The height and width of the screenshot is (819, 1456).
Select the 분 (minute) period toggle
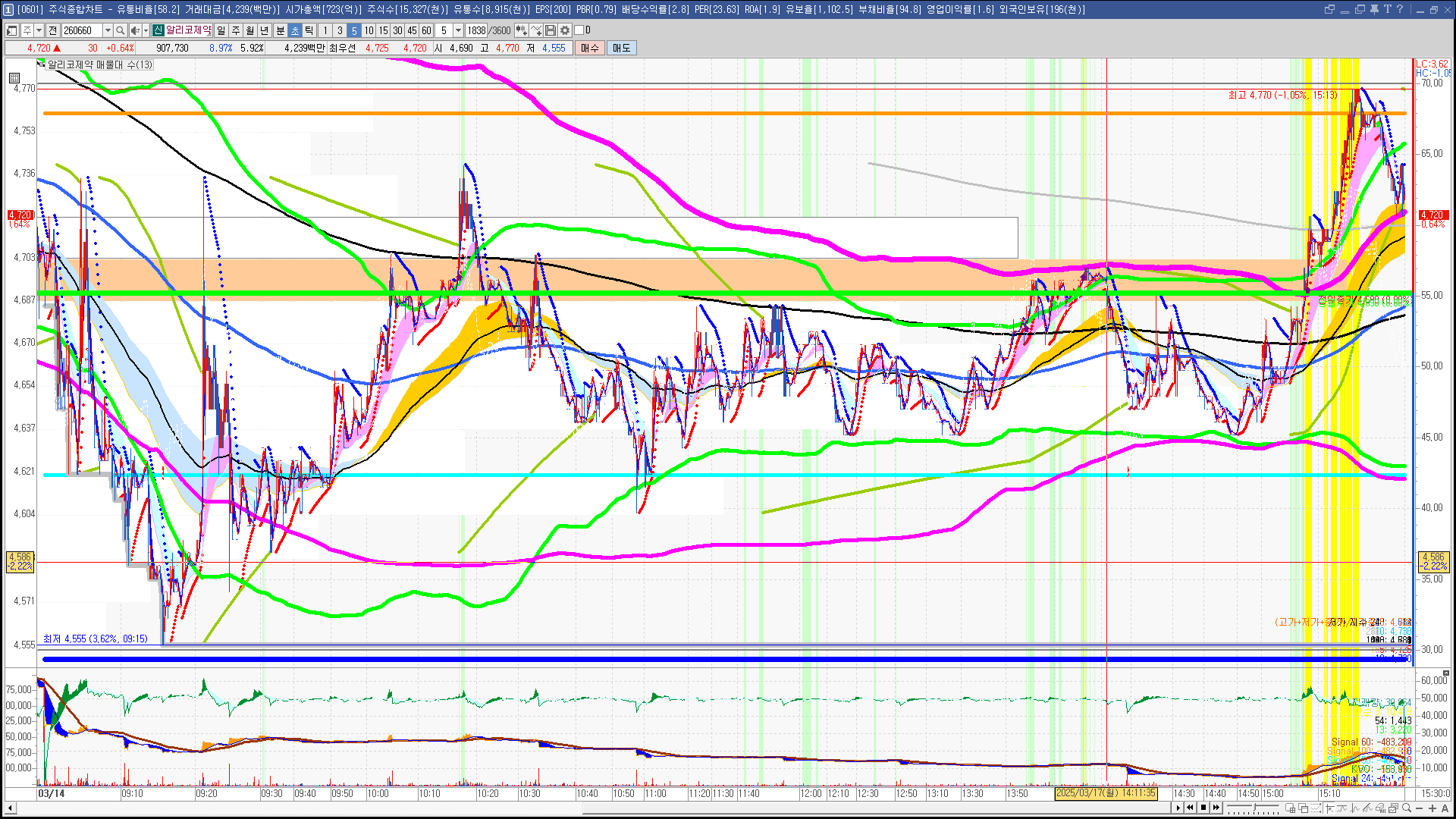tap(280, 30)
